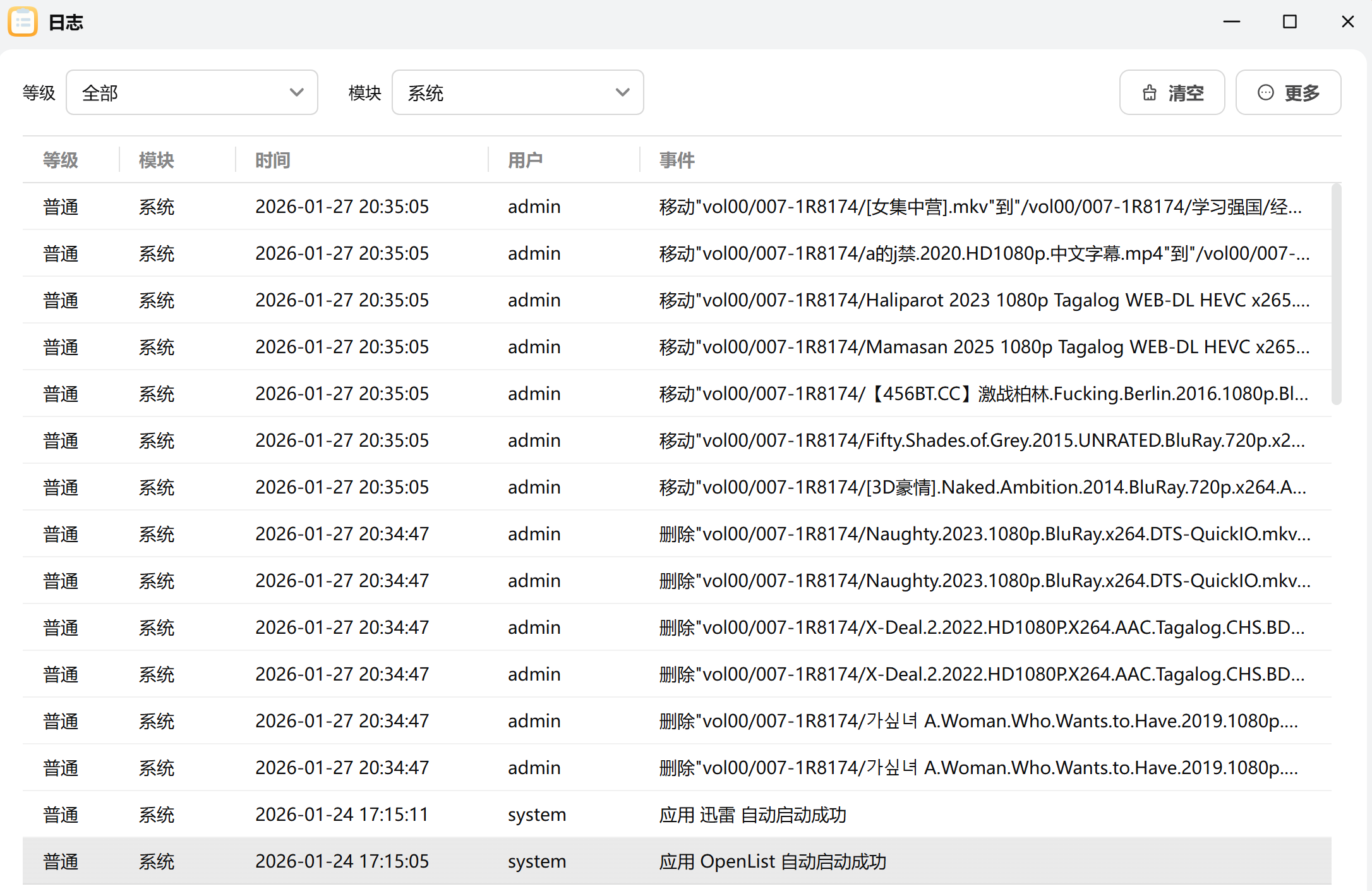
Task: Click the vertical scrollbar of the log list
Action: coord(1336,294)
